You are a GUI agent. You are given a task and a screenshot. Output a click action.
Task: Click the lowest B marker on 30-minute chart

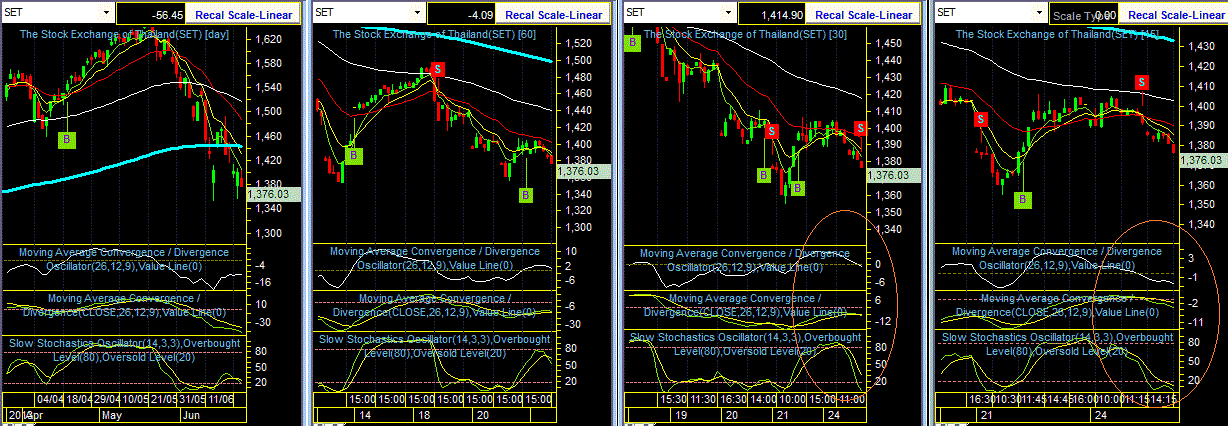797,188
